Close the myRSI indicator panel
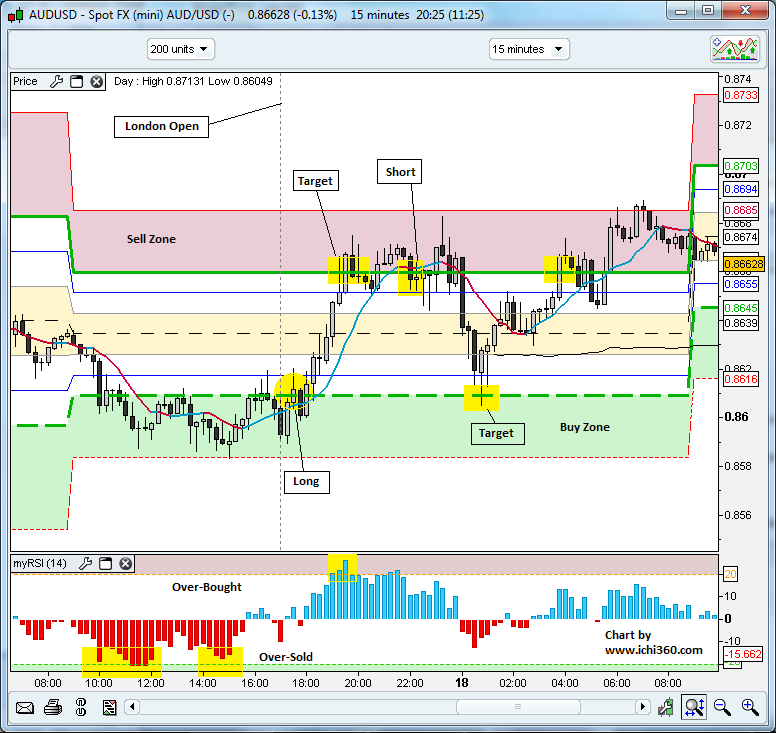776x733 pixels. pyautogui.click(x=125, y=564)
